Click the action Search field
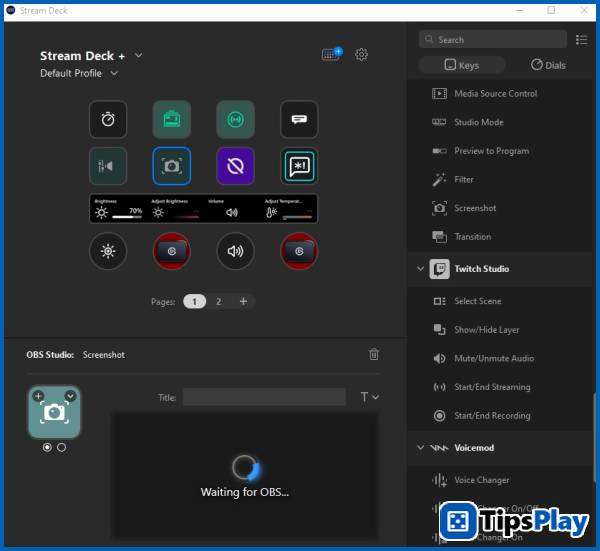 point(493,39)
